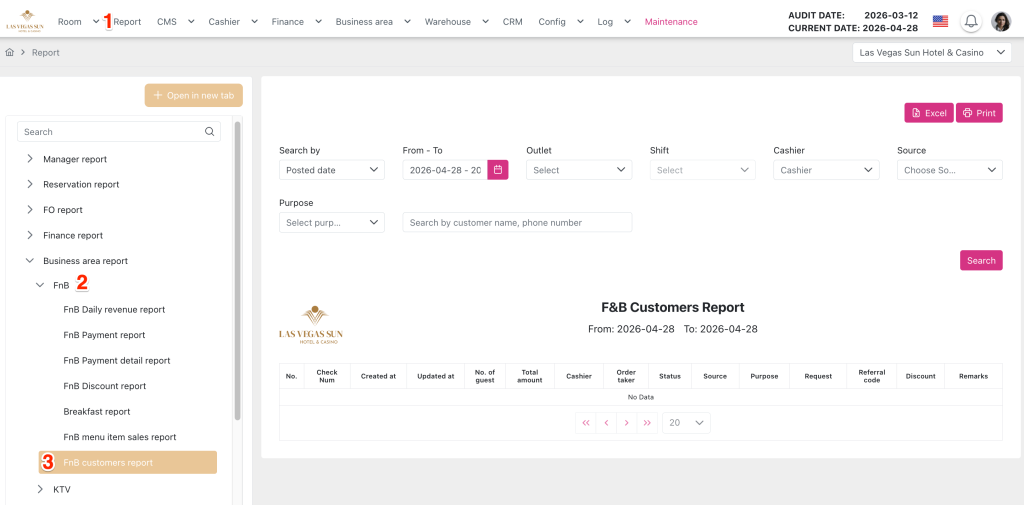This screenshot has height=505, width=1024.
Task: Export the report to Excel
Action: [x=928, y=113]
